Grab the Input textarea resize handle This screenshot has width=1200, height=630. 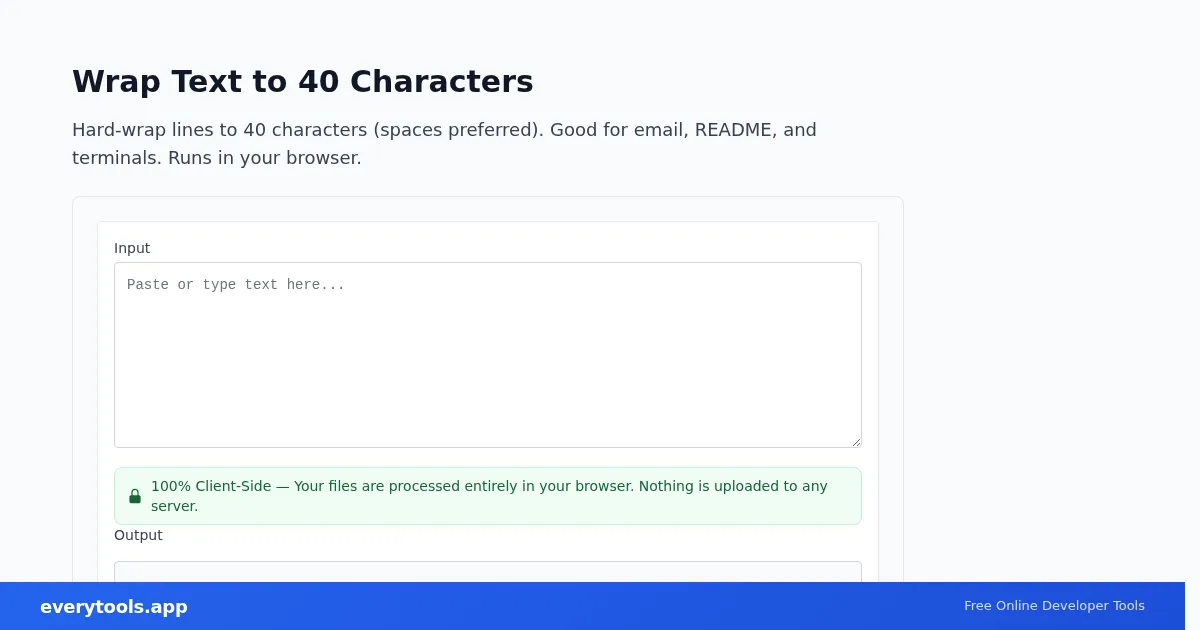click(855, 441)
